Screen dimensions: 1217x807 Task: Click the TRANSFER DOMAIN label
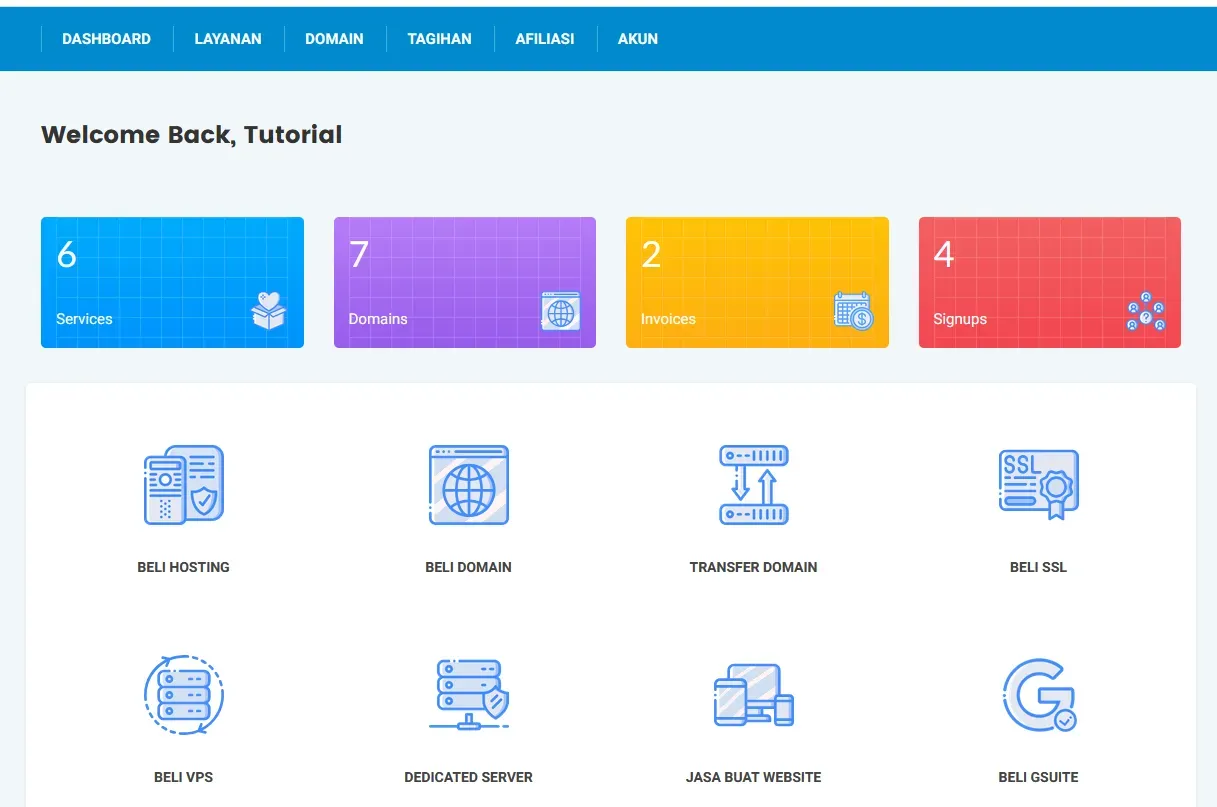pyautogui.click(x=754, y=567)
